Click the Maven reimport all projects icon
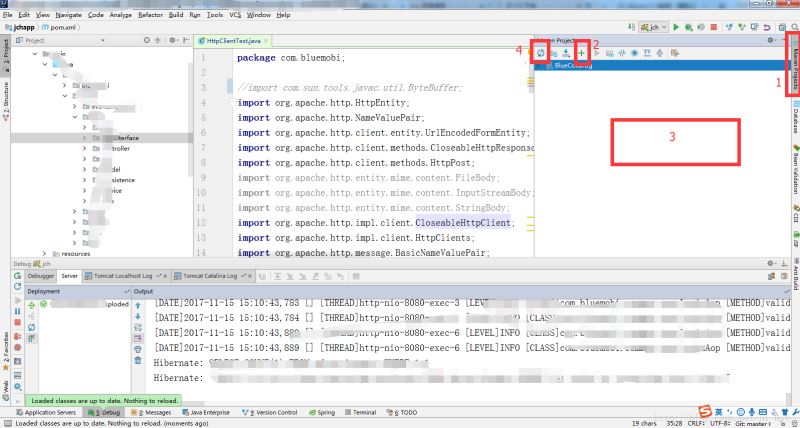 [540, 52]
